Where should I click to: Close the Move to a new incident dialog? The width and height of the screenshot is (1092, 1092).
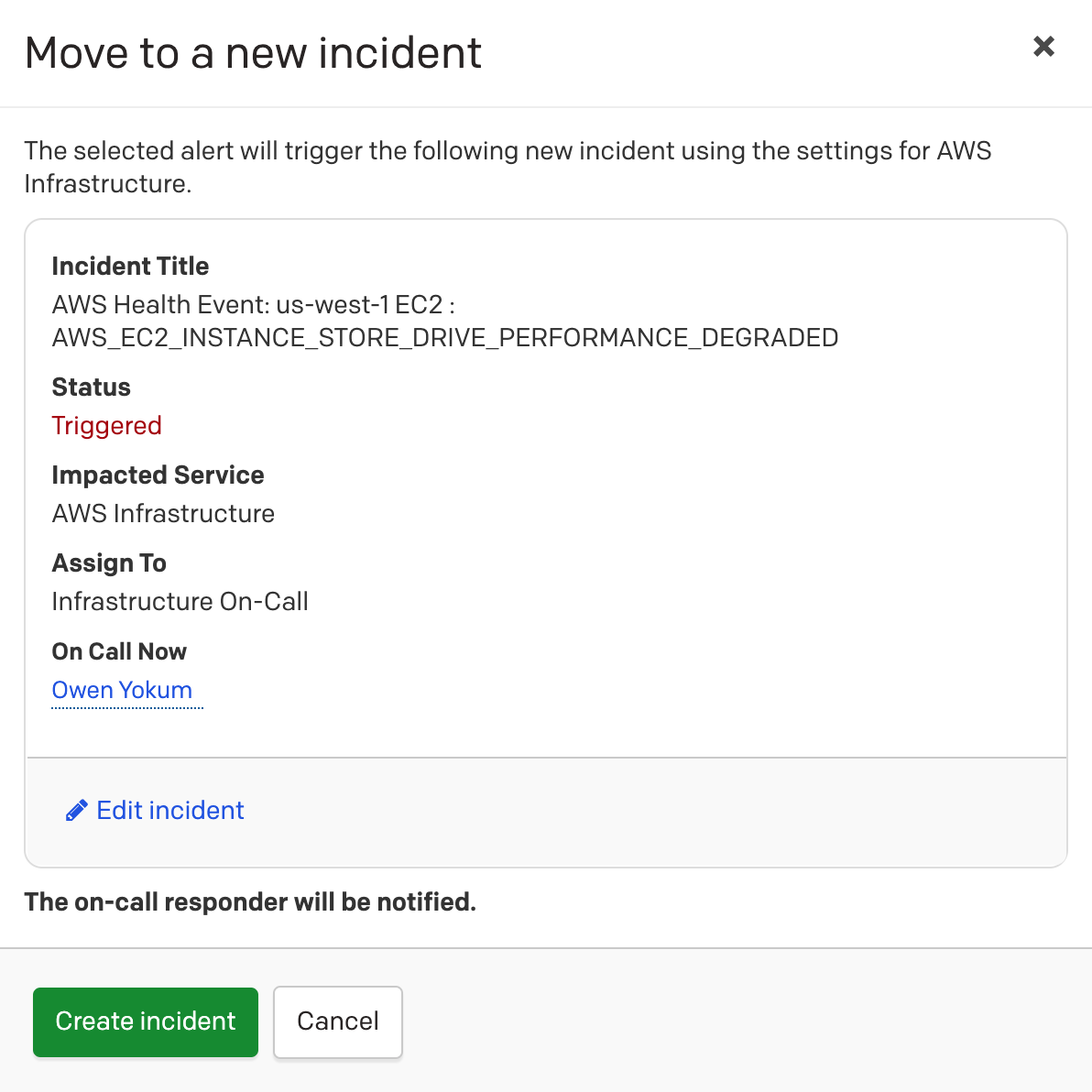[x=1043, y=47]
